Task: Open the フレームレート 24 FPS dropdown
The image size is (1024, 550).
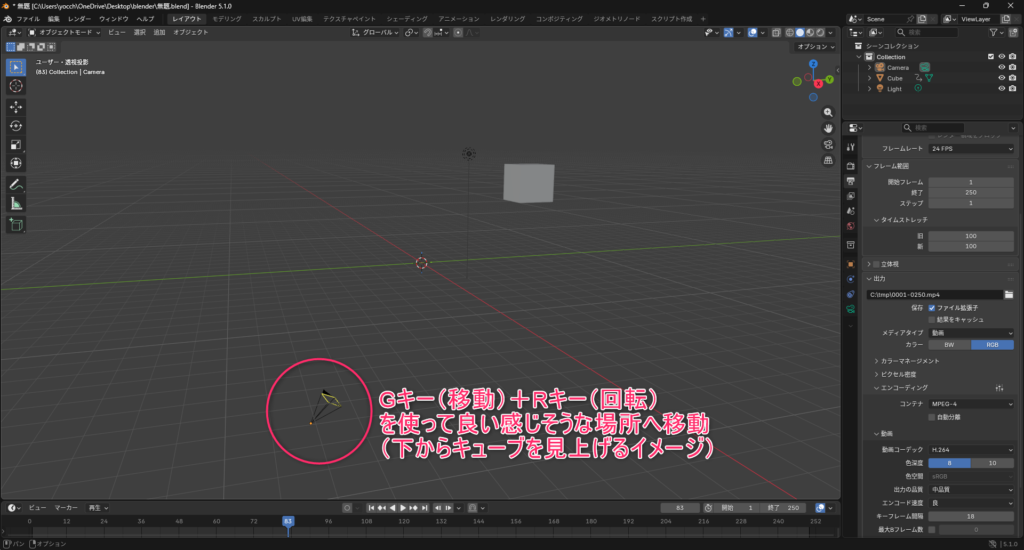Action: (970, 148)
